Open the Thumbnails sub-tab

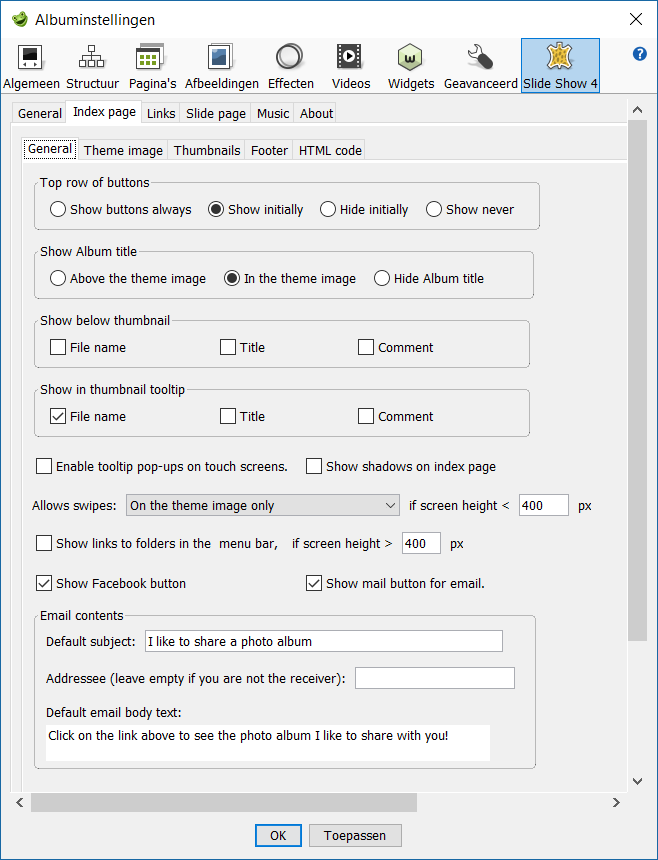[x=207, y=150]
